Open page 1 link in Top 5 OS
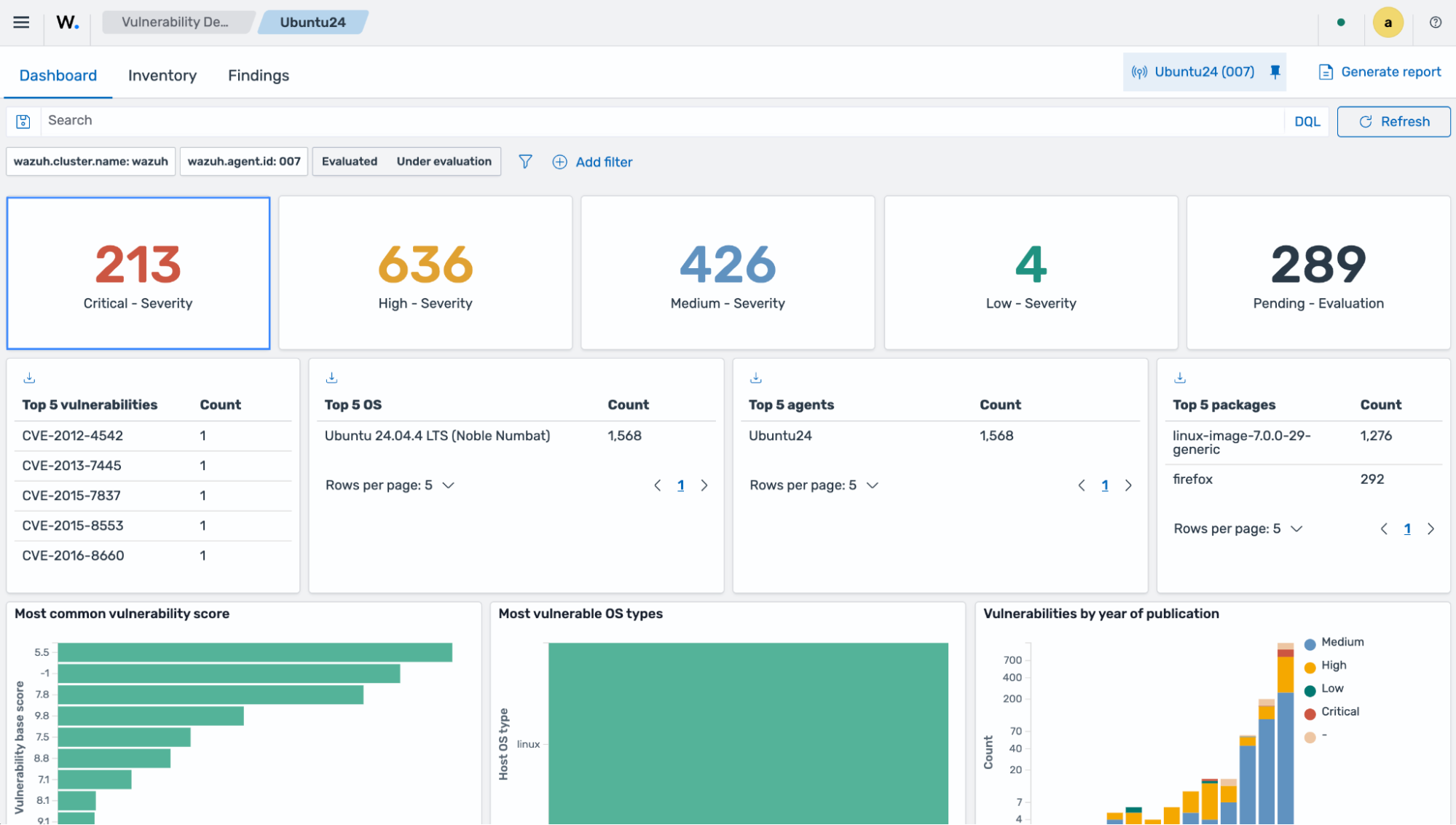Image resolution: width=1456 pixels, height=825 pixels. [681, 485]
